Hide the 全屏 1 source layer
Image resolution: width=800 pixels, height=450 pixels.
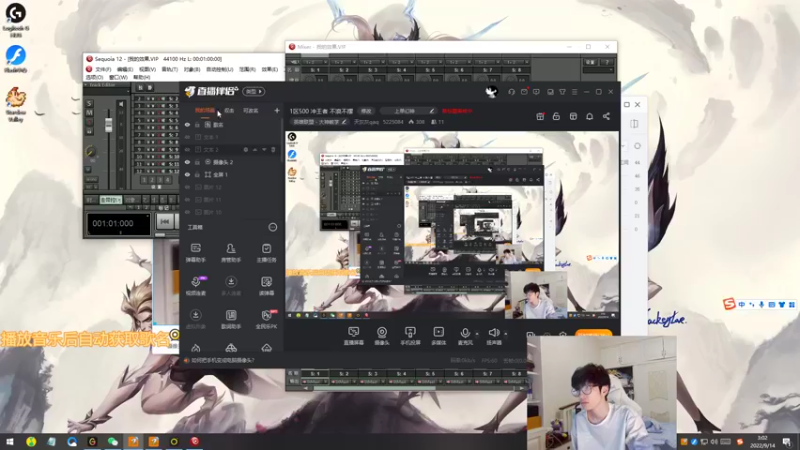click(187, 174)
